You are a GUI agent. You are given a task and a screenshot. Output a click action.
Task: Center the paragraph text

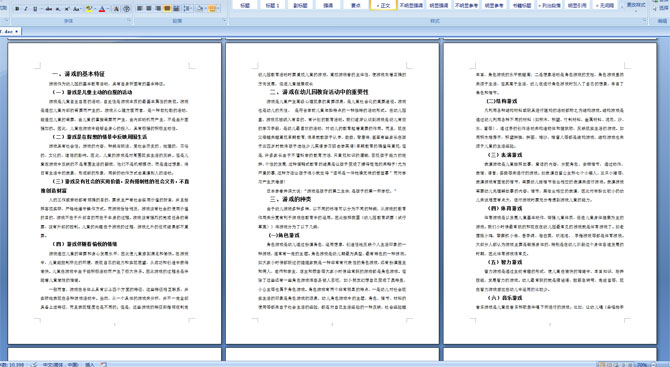(x=149, y=9)
